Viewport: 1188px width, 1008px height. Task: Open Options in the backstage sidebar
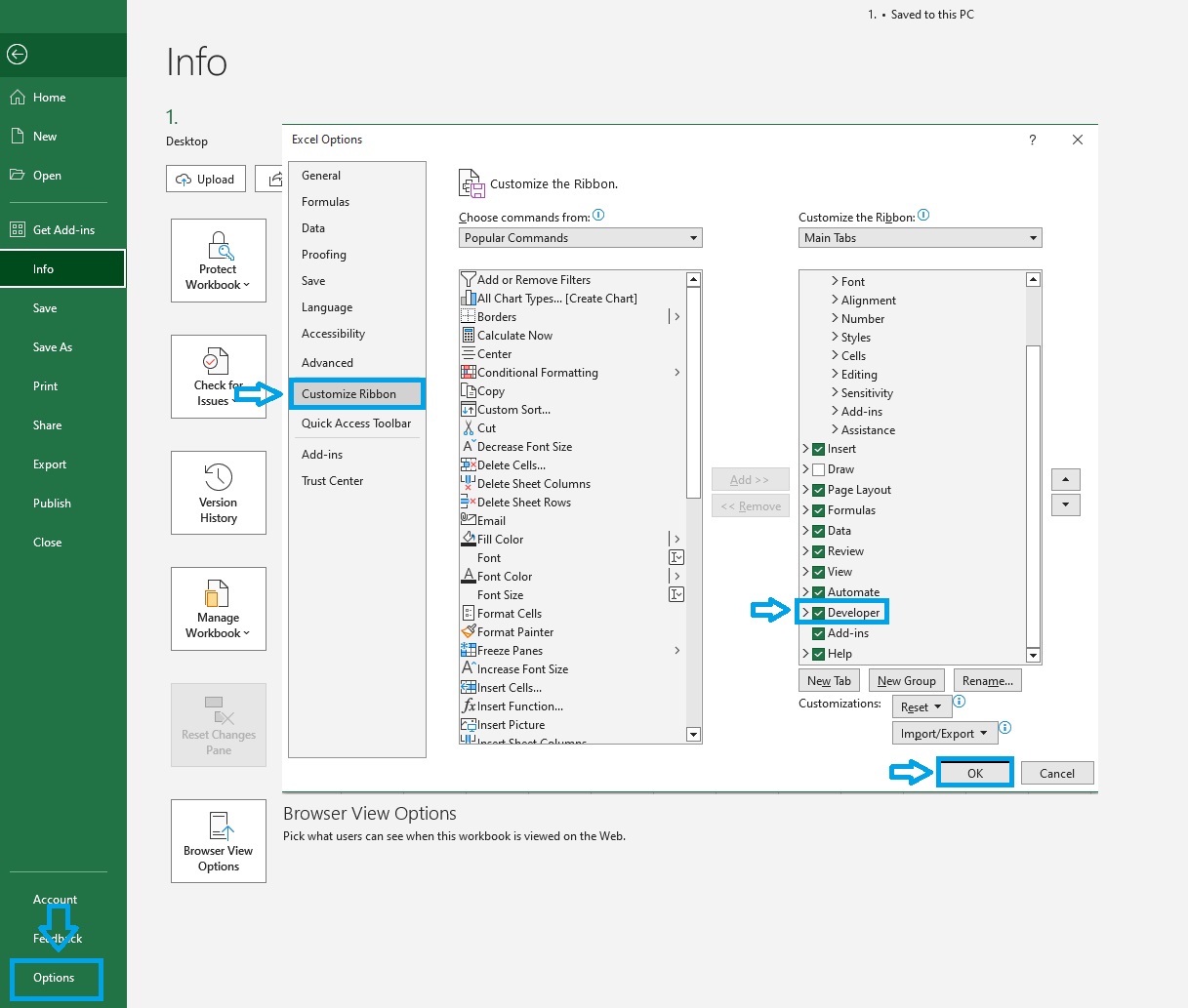click(54, 978)
